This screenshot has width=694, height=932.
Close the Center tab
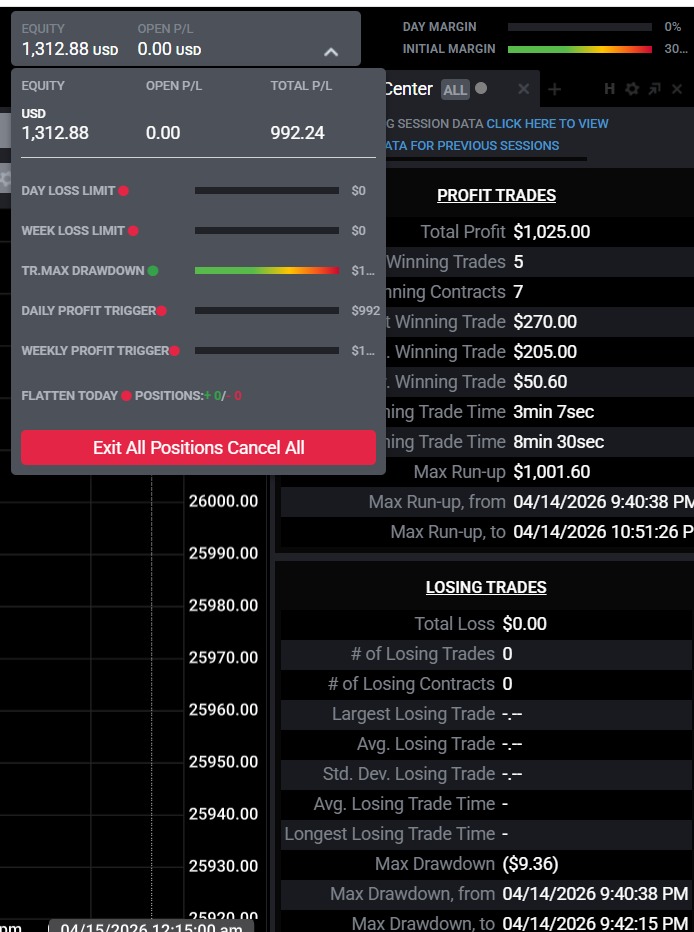pyautogui.click(x=523, y=90)
